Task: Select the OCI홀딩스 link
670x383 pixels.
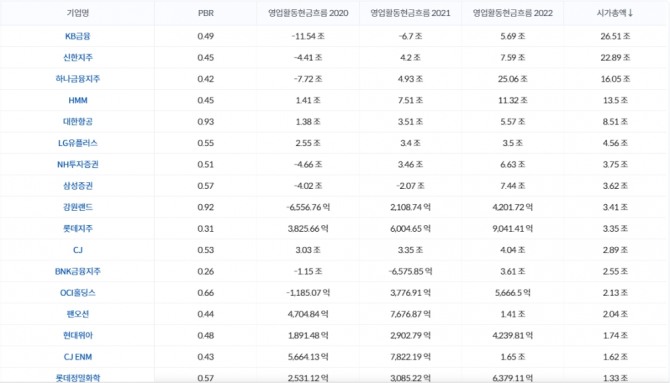Action: pyautogui.click(x=78, y=292)
